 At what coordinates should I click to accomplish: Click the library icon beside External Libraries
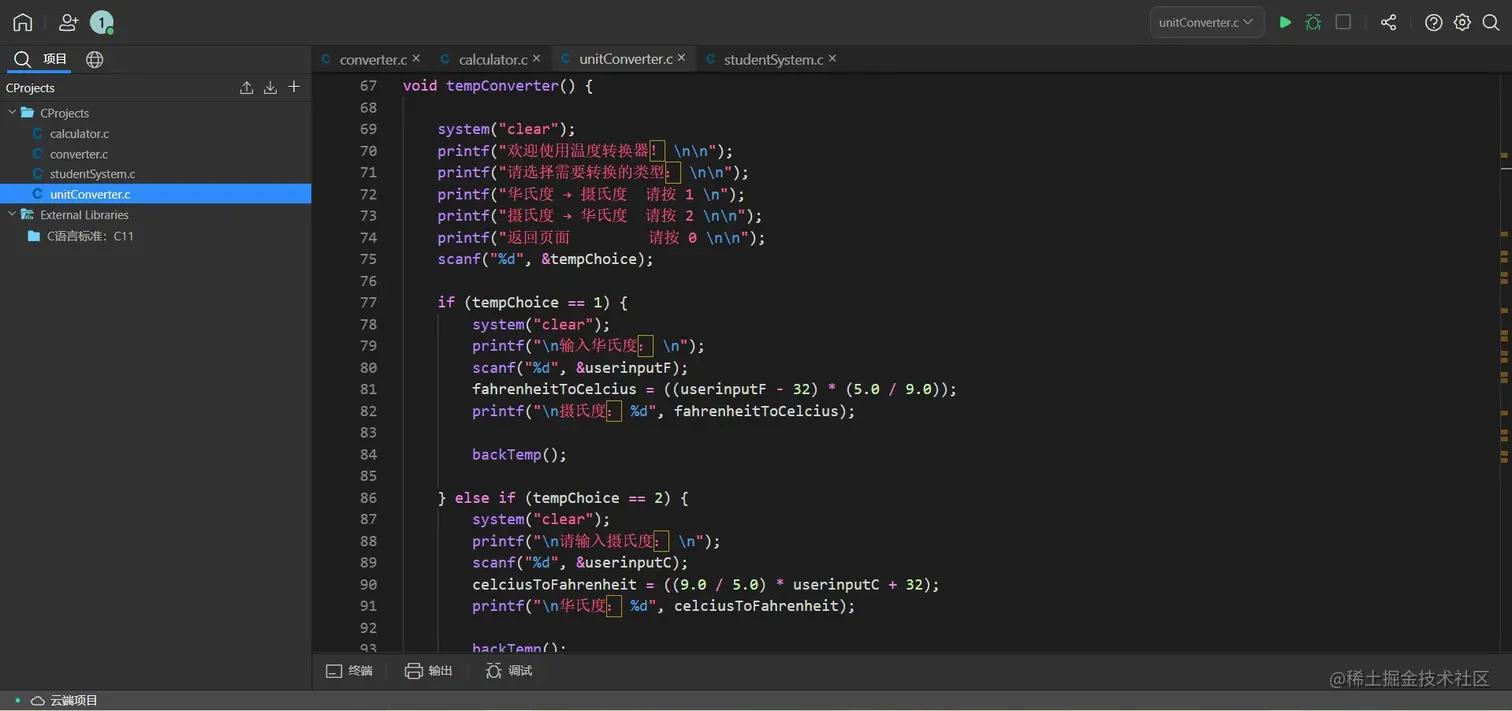28,214
